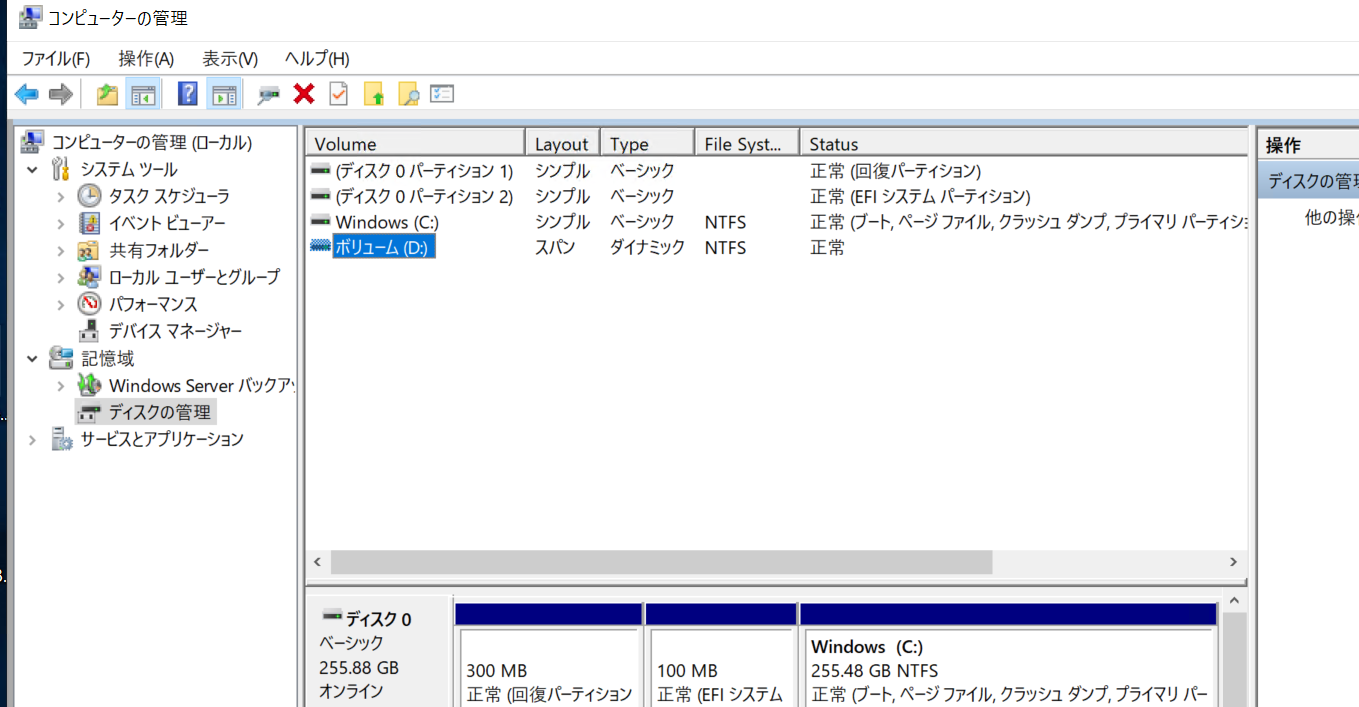Click the checklist customize icon
The image size is (1359, 707).
coord(442,93)
